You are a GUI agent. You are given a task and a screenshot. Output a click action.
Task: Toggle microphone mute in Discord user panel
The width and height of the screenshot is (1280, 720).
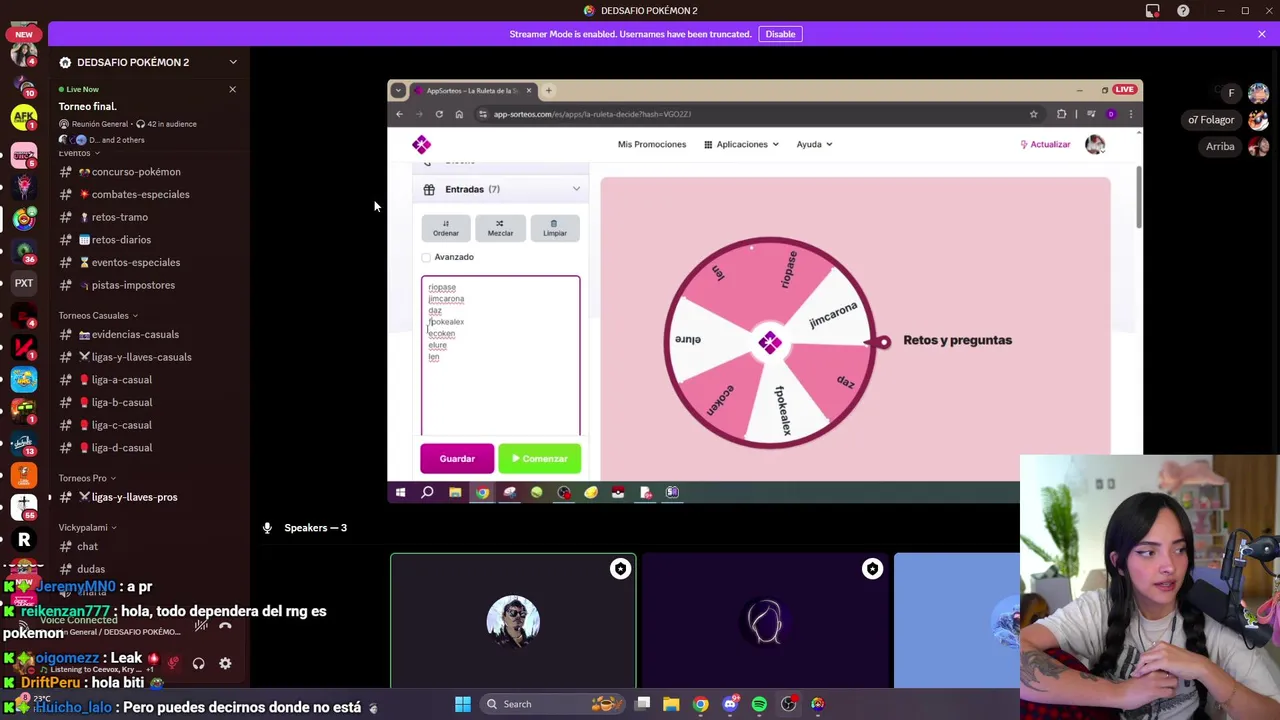(173, 663)
